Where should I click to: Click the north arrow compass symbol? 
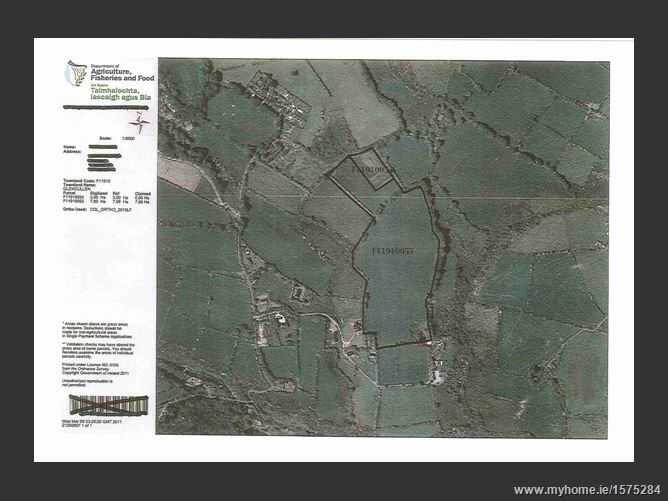[141, 124]
